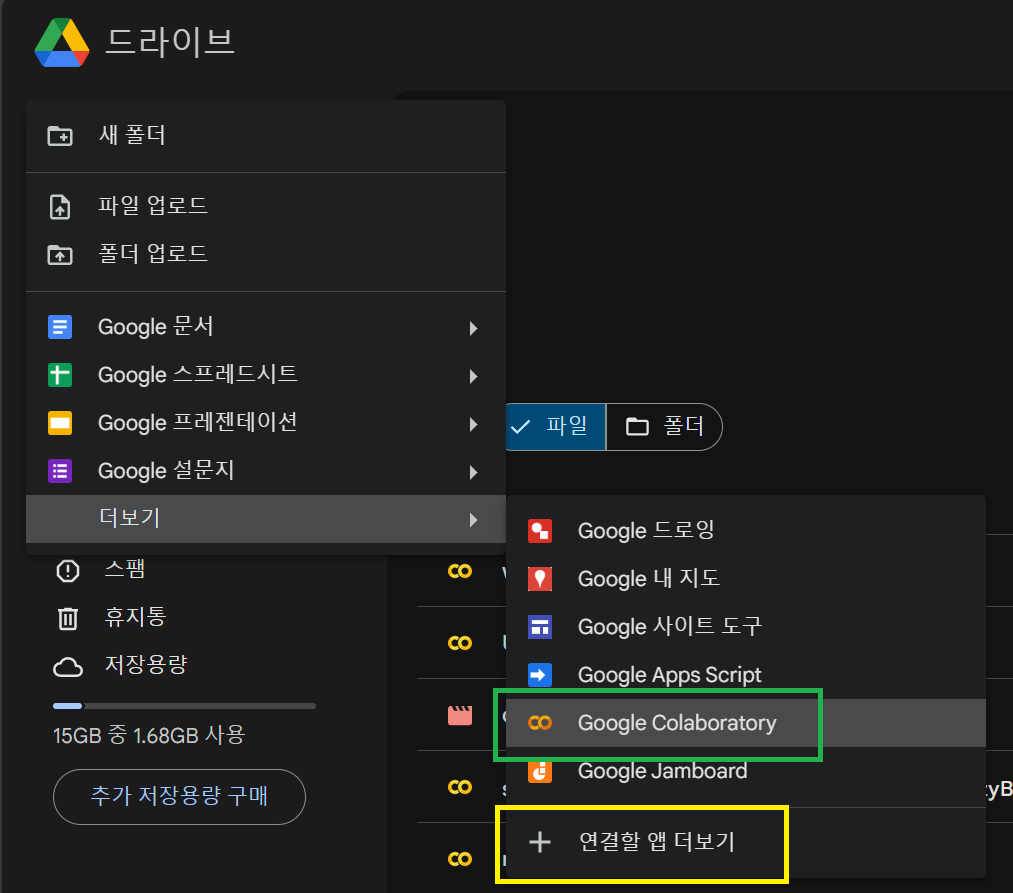This screenshot has width=1013, height=893.
Task: Click the folder upload icon
Action: [x=60, y=255]
